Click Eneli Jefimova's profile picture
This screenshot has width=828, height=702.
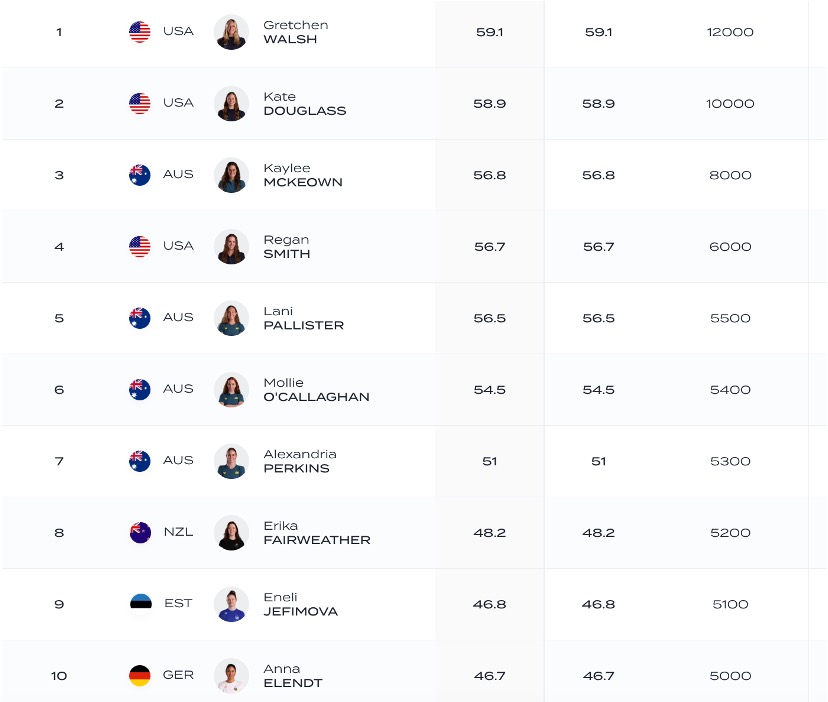231,604
